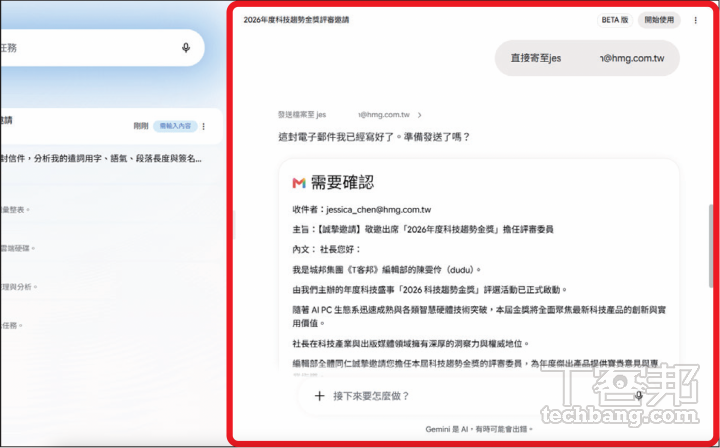Click the line 由我們主辦的年度科技盛事
The image size is (720, 448).
coord(430,290)
